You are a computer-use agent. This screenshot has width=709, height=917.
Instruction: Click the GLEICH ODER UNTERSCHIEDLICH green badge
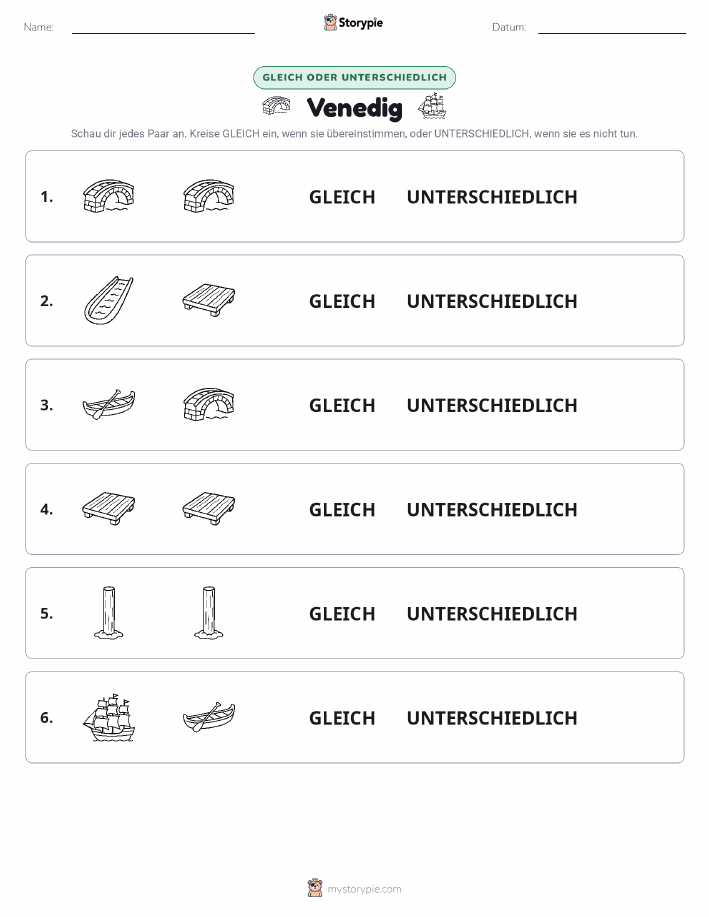(354, 77)
